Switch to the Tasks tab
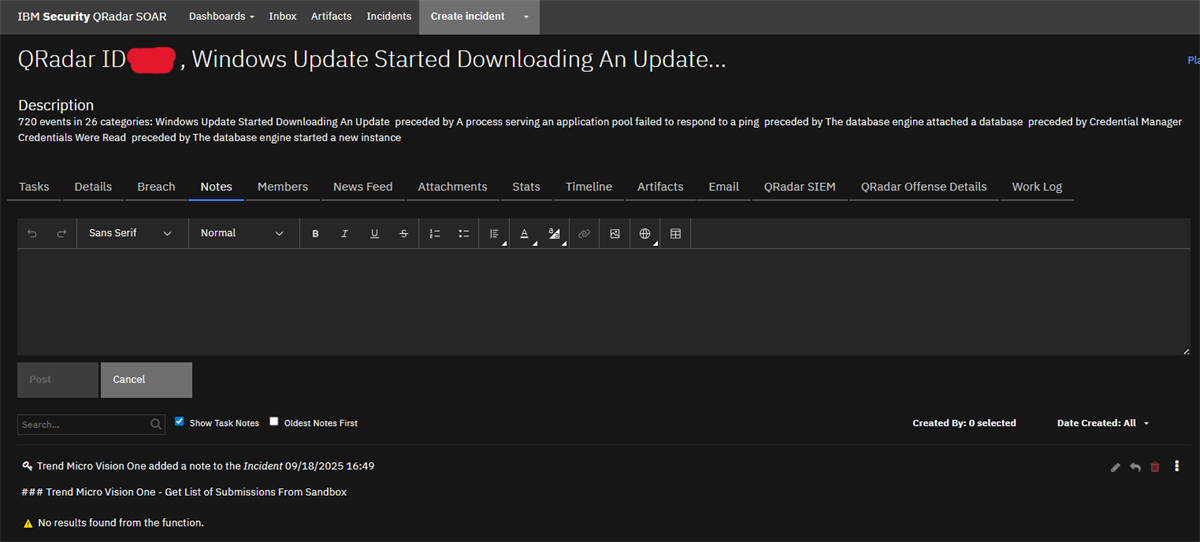Image resolution: width=1200 pixels, height=542 pixels. 34,187
